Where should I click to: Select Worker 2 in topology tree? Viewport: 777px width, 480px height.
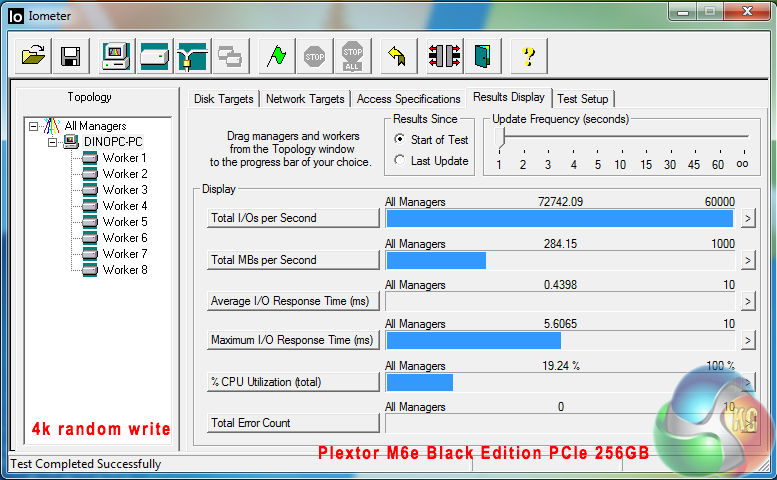(x=125, y=174)
